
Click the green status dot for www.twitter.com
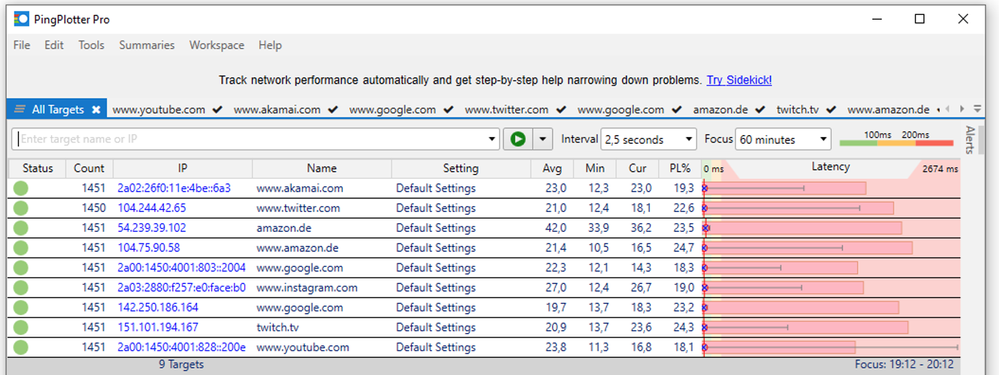tap(21, 208)
